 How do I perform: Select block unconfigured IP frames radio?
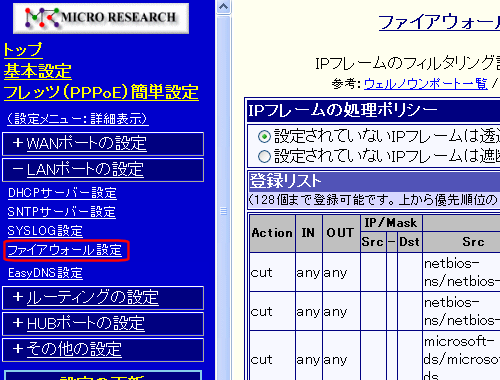[264, 157]
